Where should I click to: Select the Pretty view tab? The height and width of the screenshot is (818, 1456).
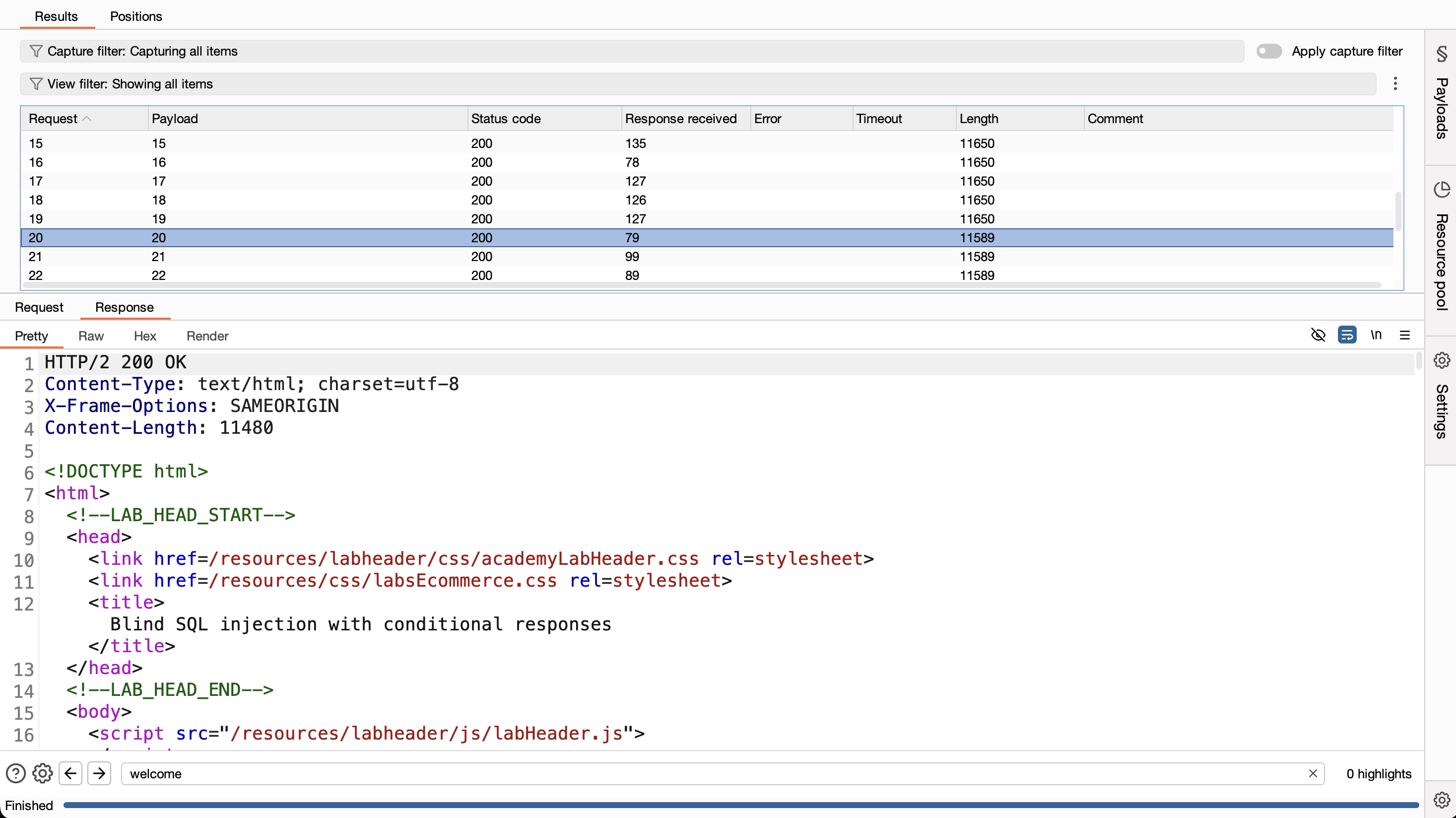pos(32,336)
